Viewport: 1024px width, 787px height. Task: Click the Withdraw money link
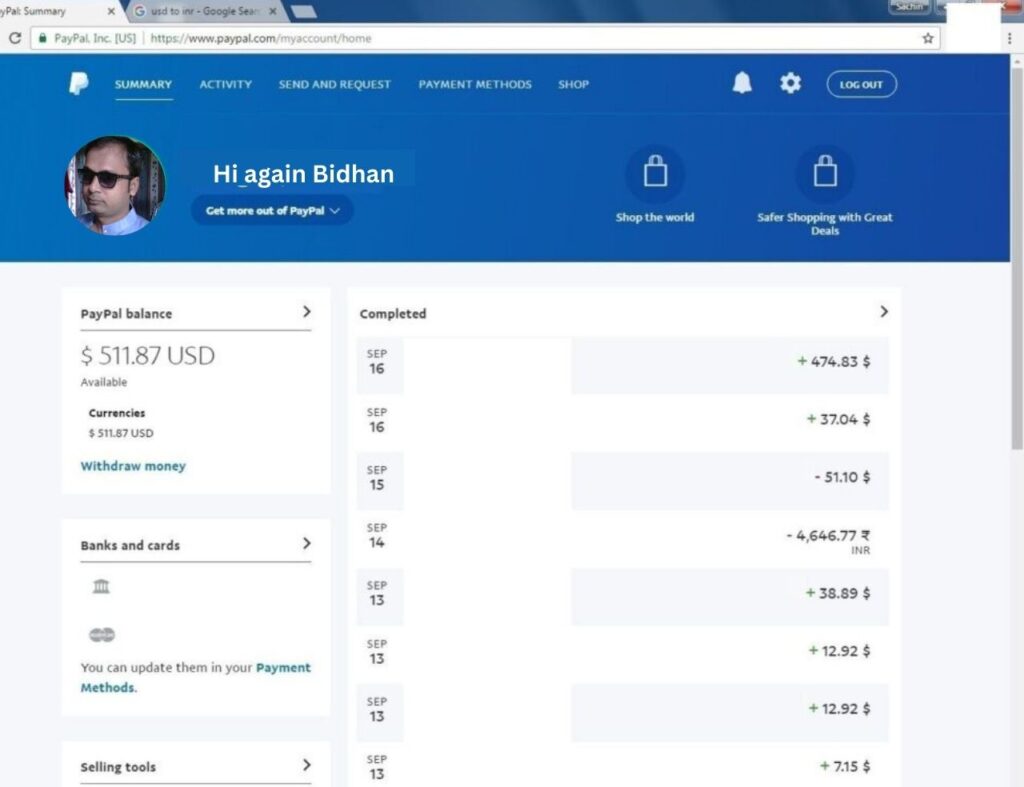click(x=133, y=466)
